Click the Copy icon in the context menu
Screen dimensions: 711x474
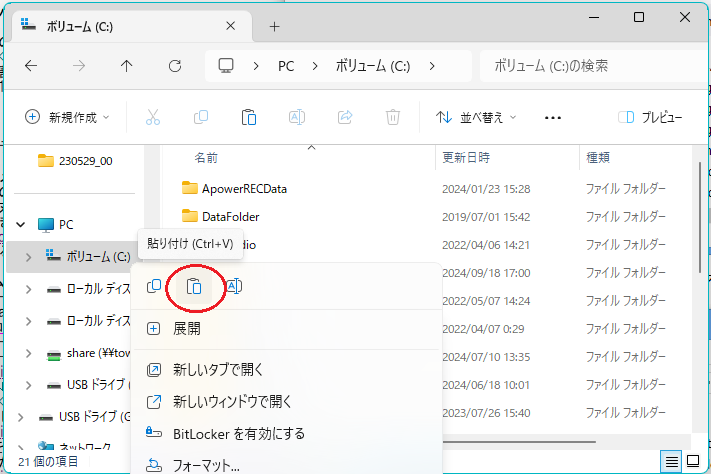point(154,287)
